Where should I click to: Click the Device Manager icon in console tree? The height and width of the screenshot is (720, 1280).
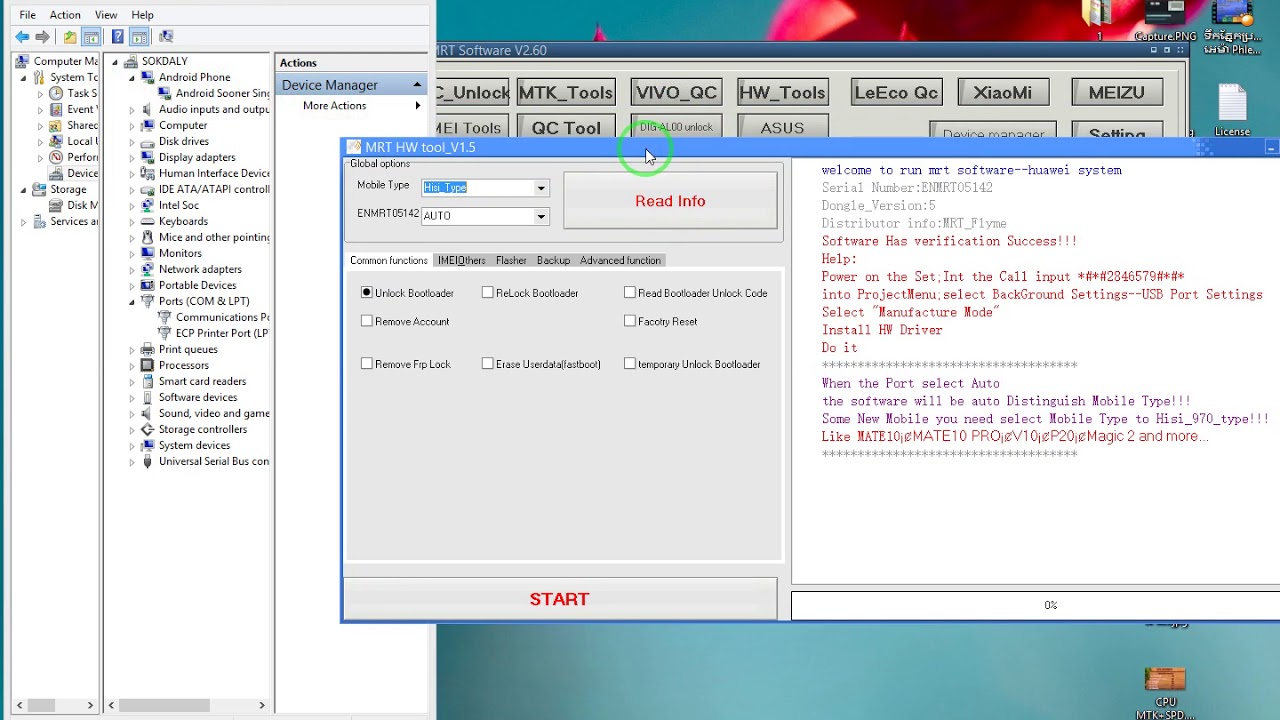click(x=56, y=173)
